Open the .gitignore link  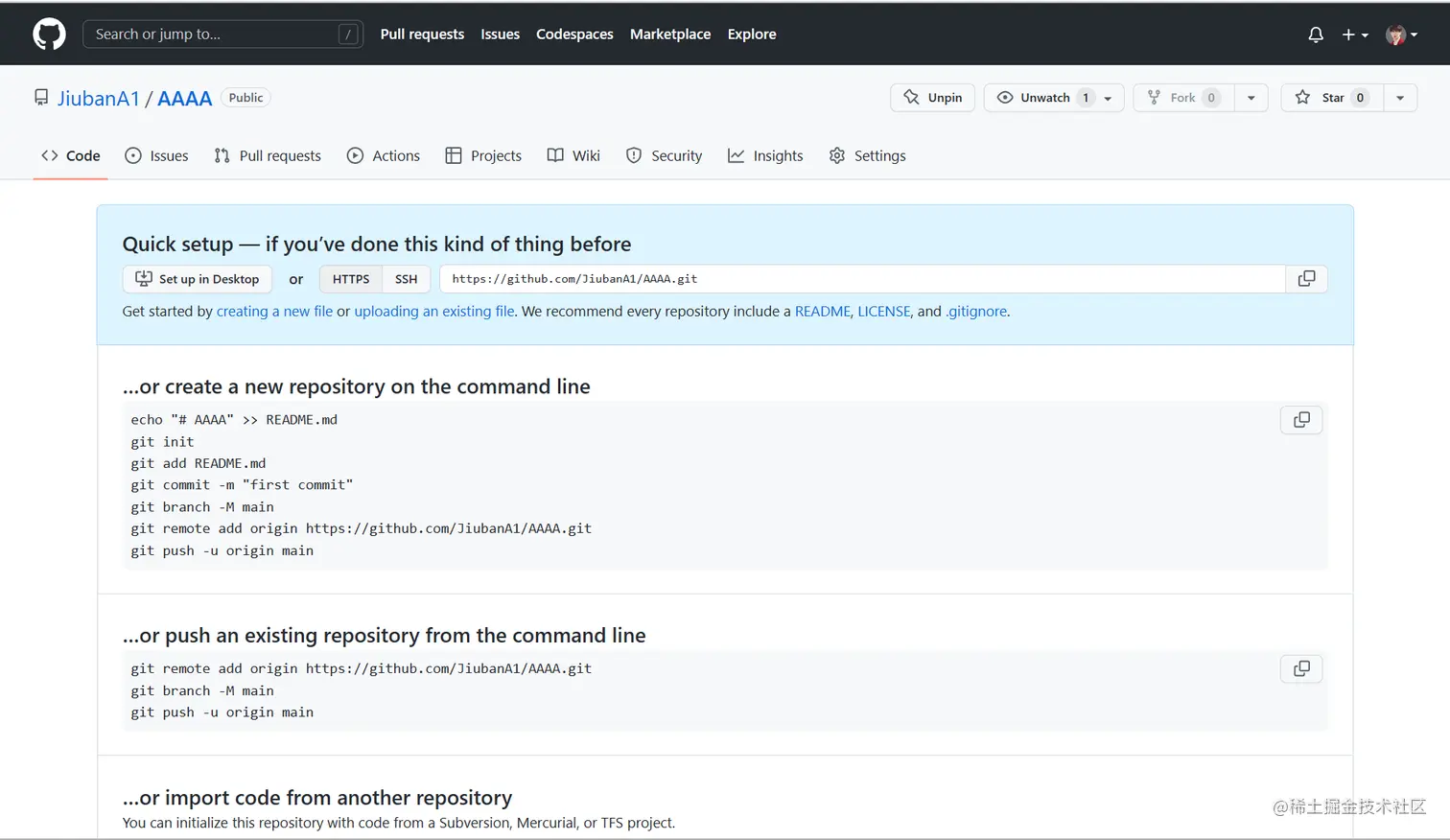(x=976, y=312)
